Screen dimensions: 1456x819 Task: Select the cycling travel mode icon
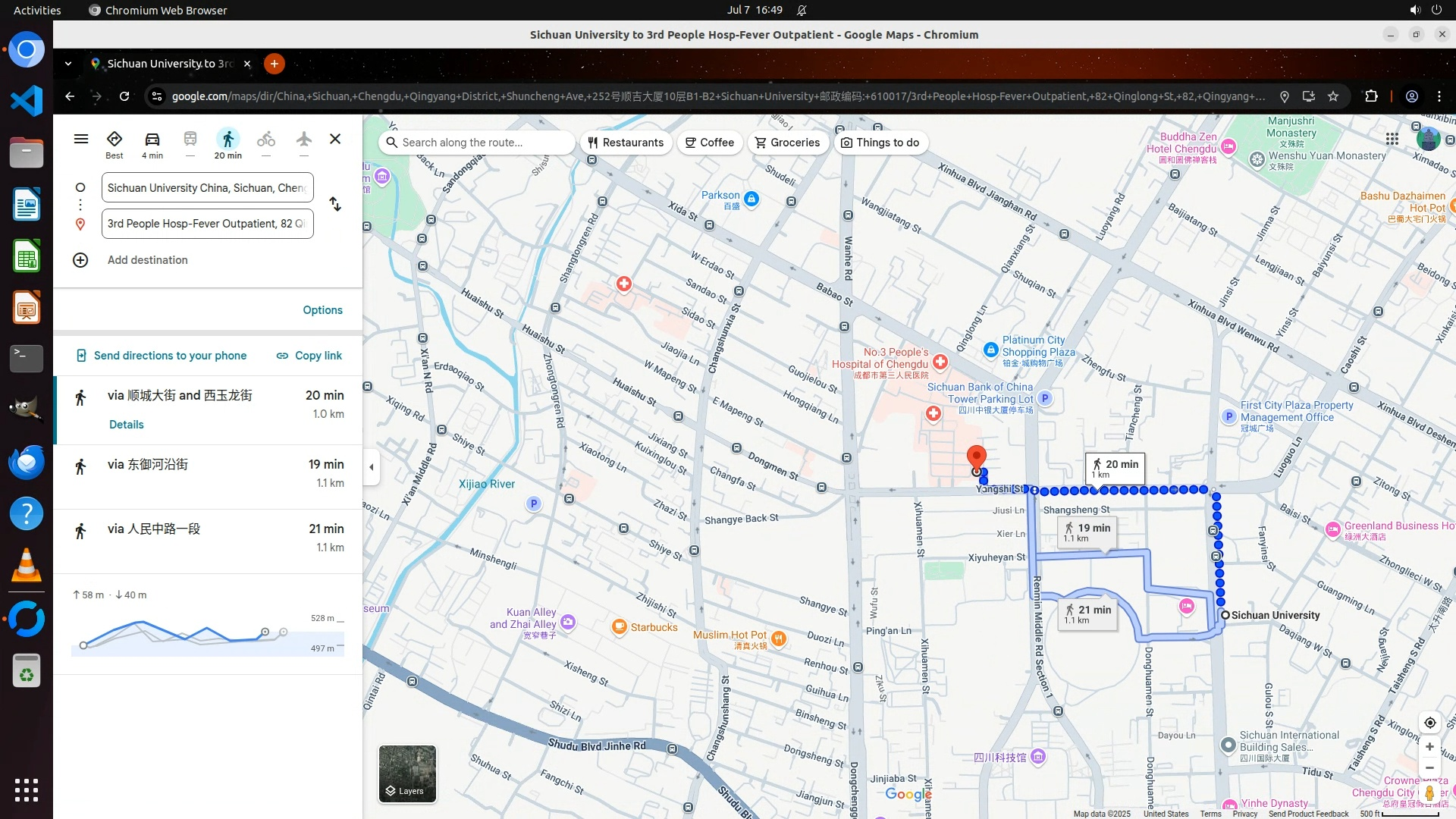265,140
